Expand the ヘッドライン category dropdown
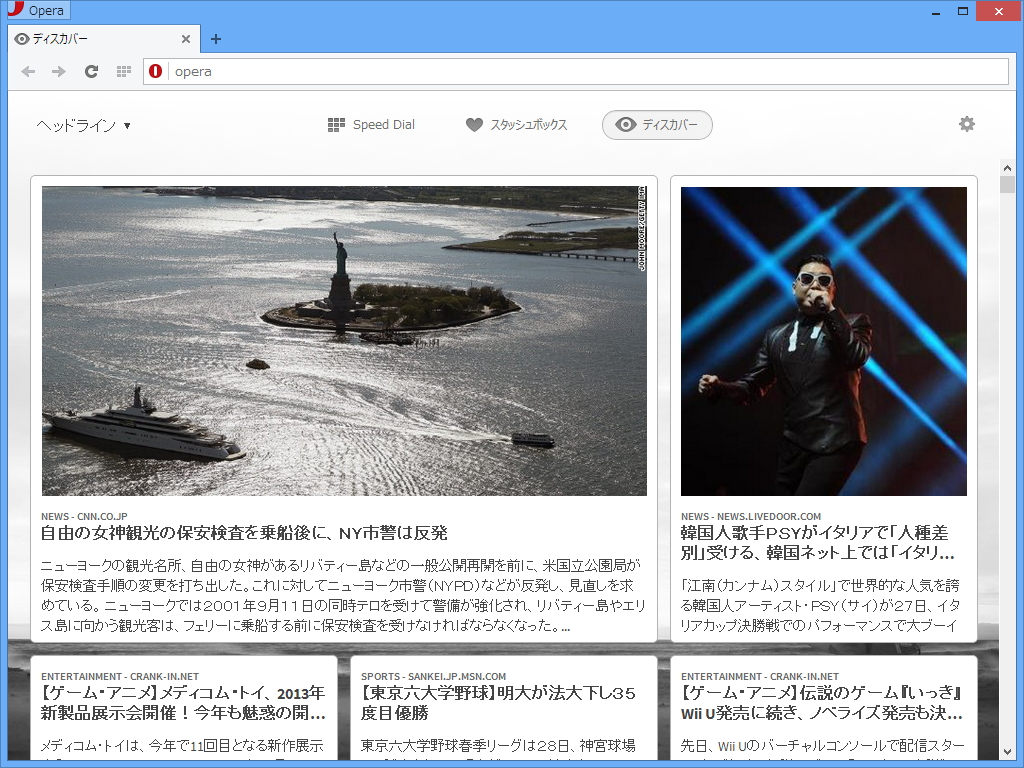This screenshot has width=1024, height=768. (x=84, y=125)
